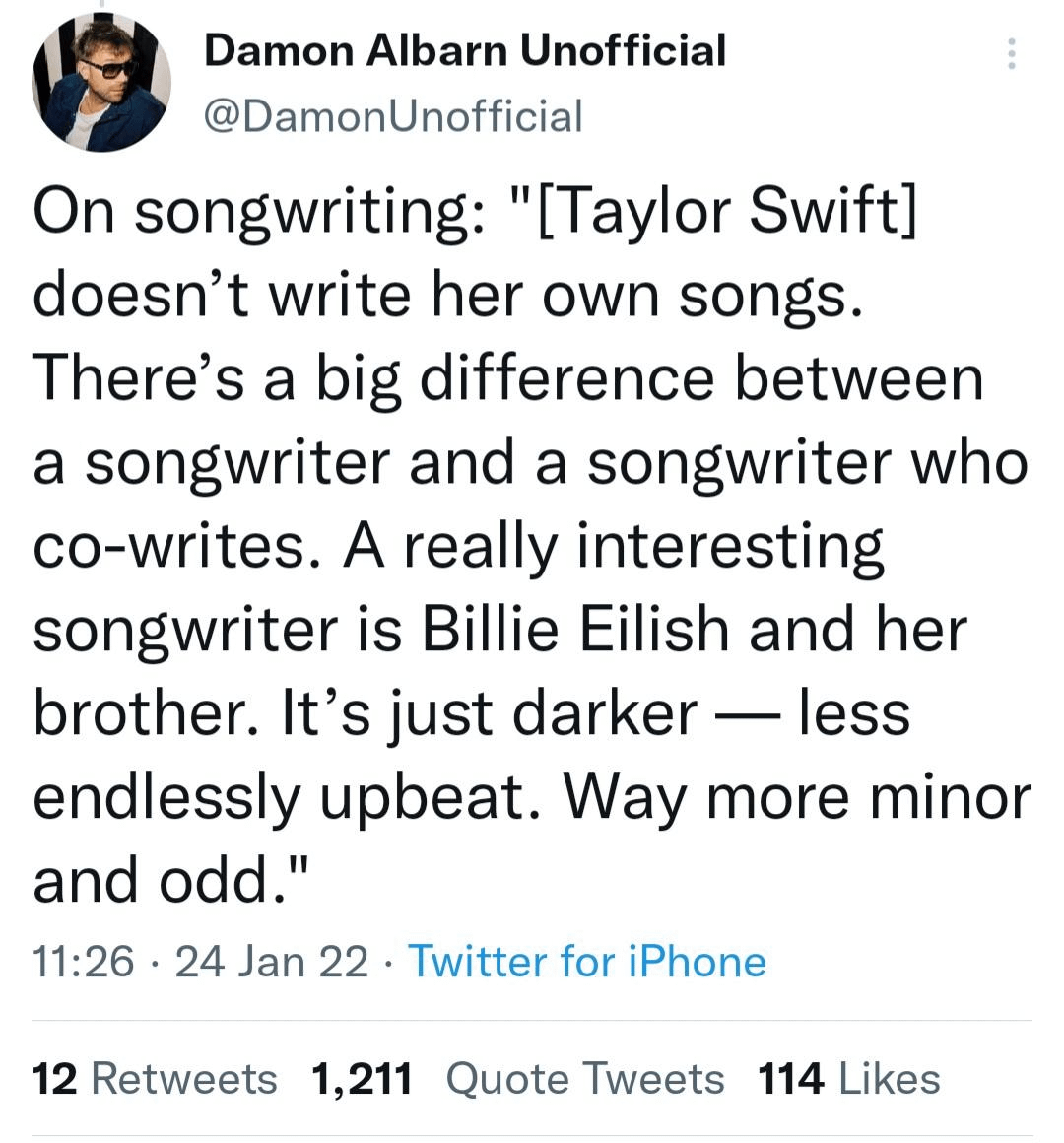Click the word Retweets label
This screenshot has height=1143, width=1064.
[x=184, y=1079]
